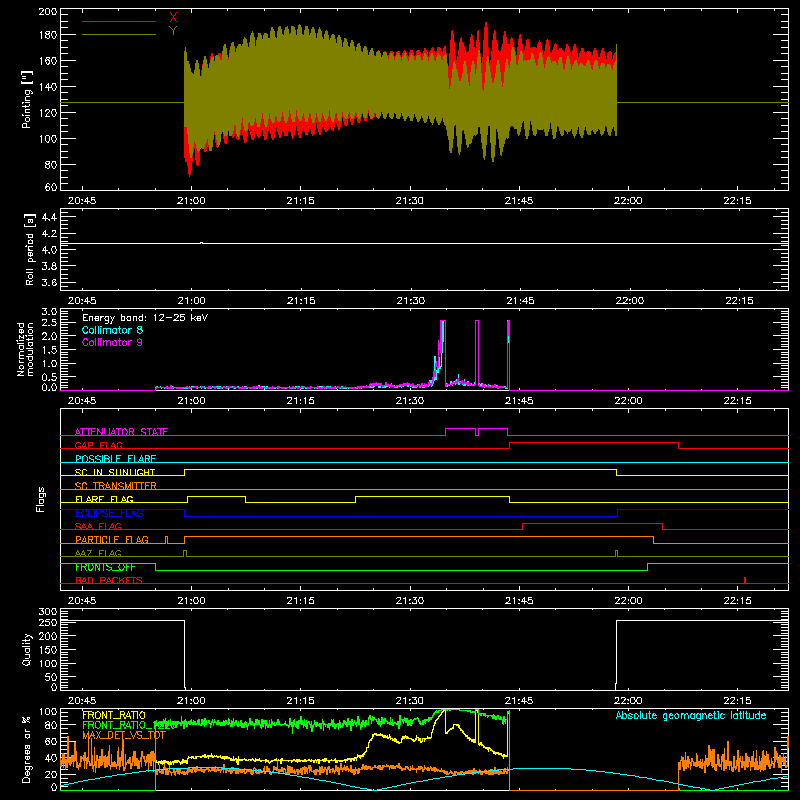Click the 'Pointing' y-axis title

coord(27,99)
